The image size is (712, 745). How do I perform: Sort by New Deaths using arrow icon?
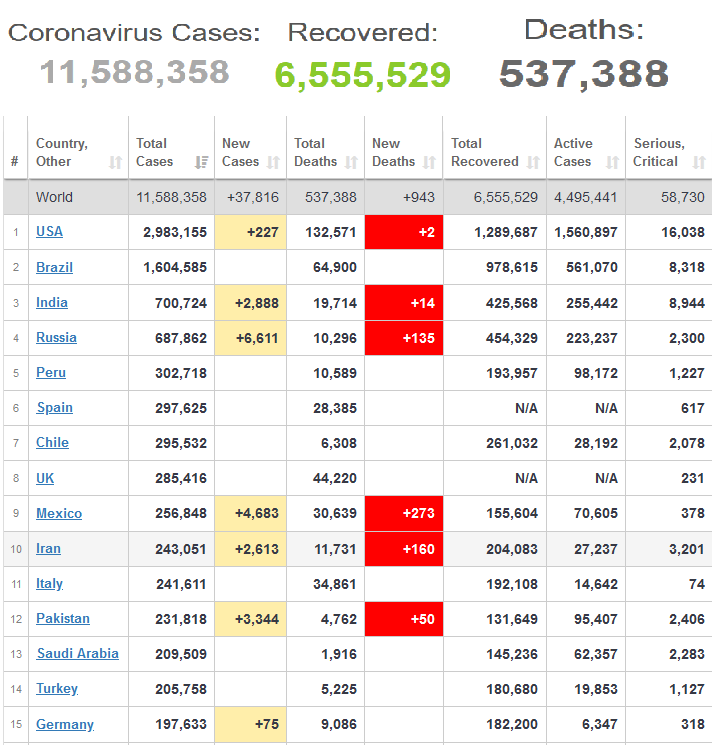[x=429, y=162]
